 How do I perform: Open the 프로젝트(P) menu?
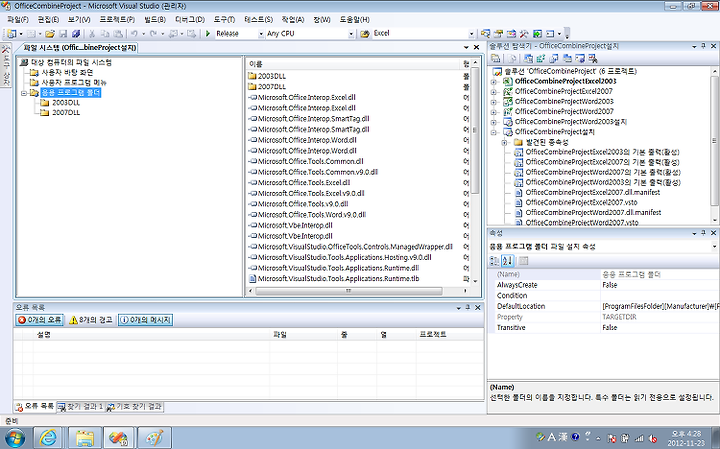click(x=117, y=20)
